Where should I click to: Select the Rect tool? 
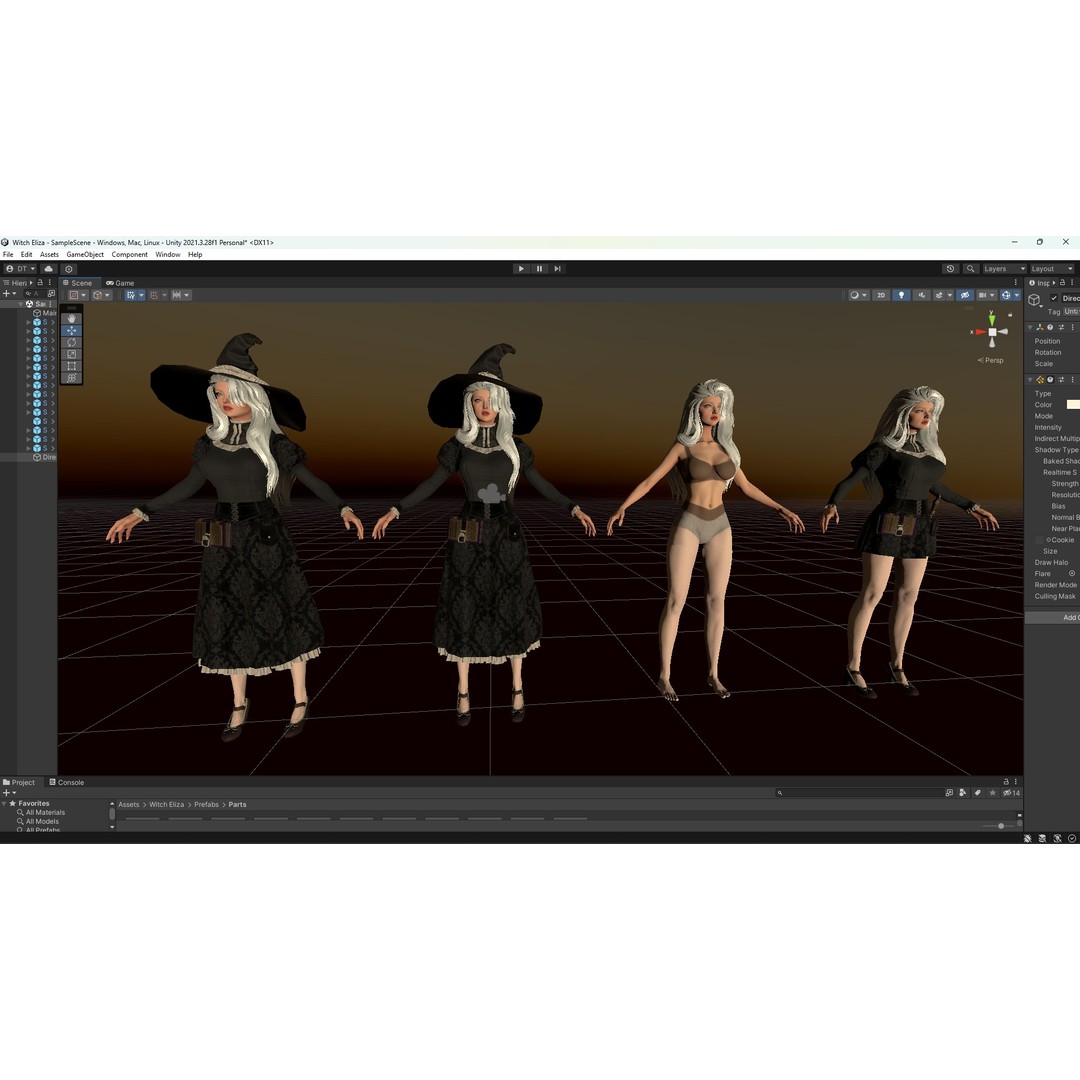72,366
